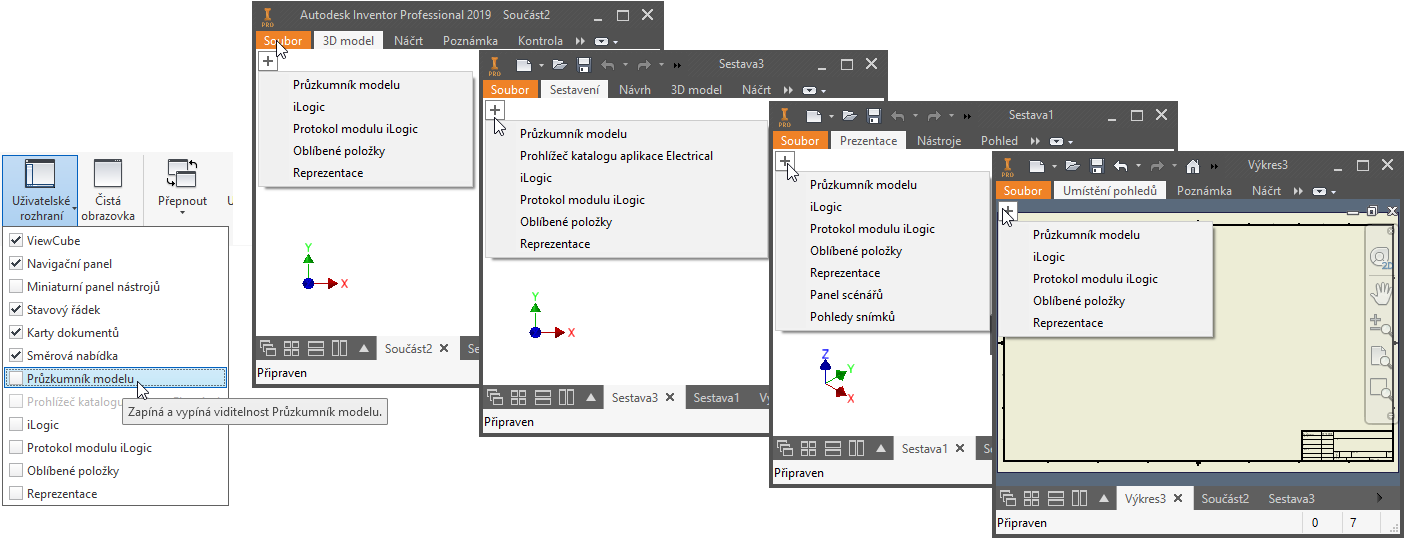Open Návrh tab in Sestava3 window

coord(635,89)
